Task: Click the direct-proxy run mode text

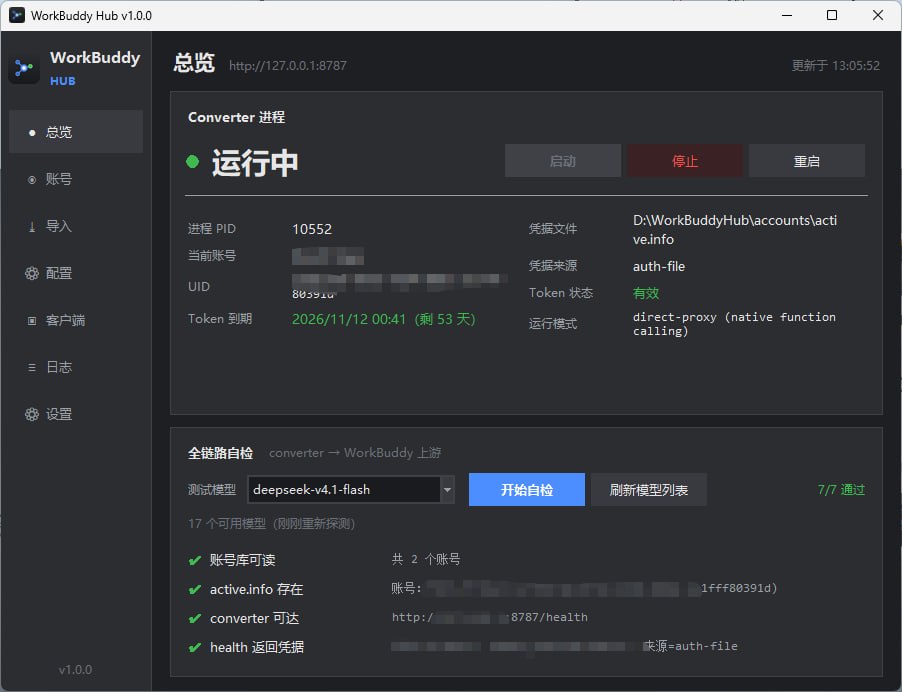Action: coord(734,324)
